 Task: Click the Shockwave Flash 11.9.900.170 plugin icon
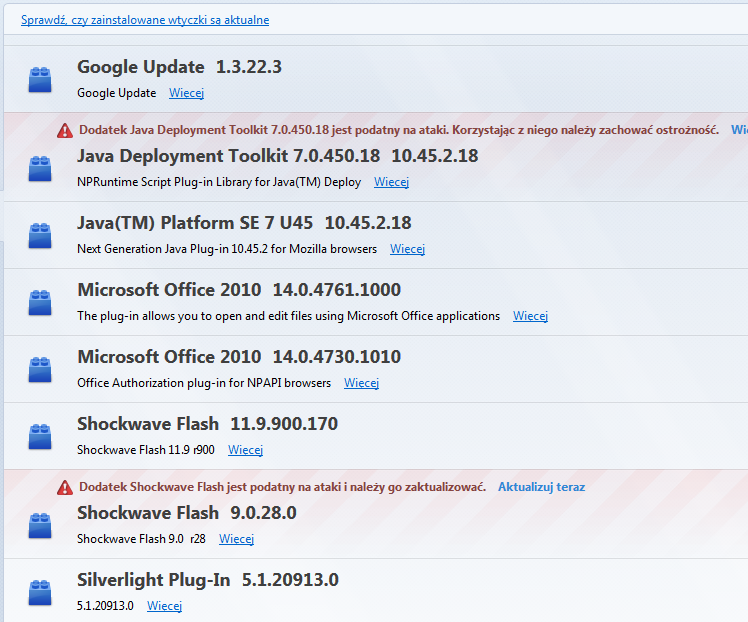point(40,436)
